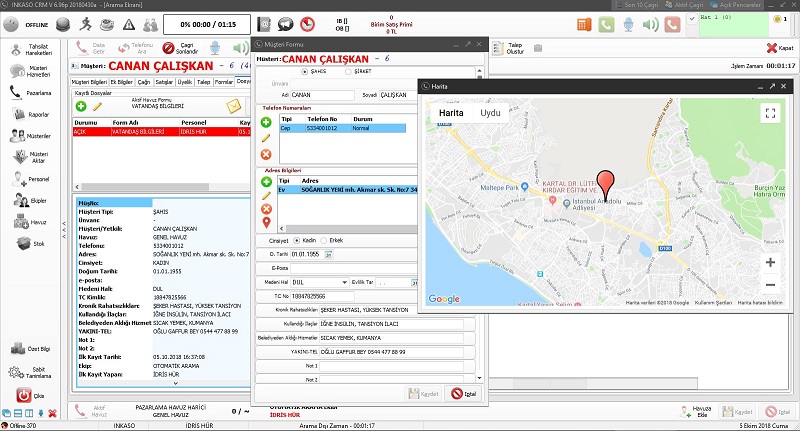
Task: Zoom out the map with minus
Action: pyautogui.click(x=770, y=285)
